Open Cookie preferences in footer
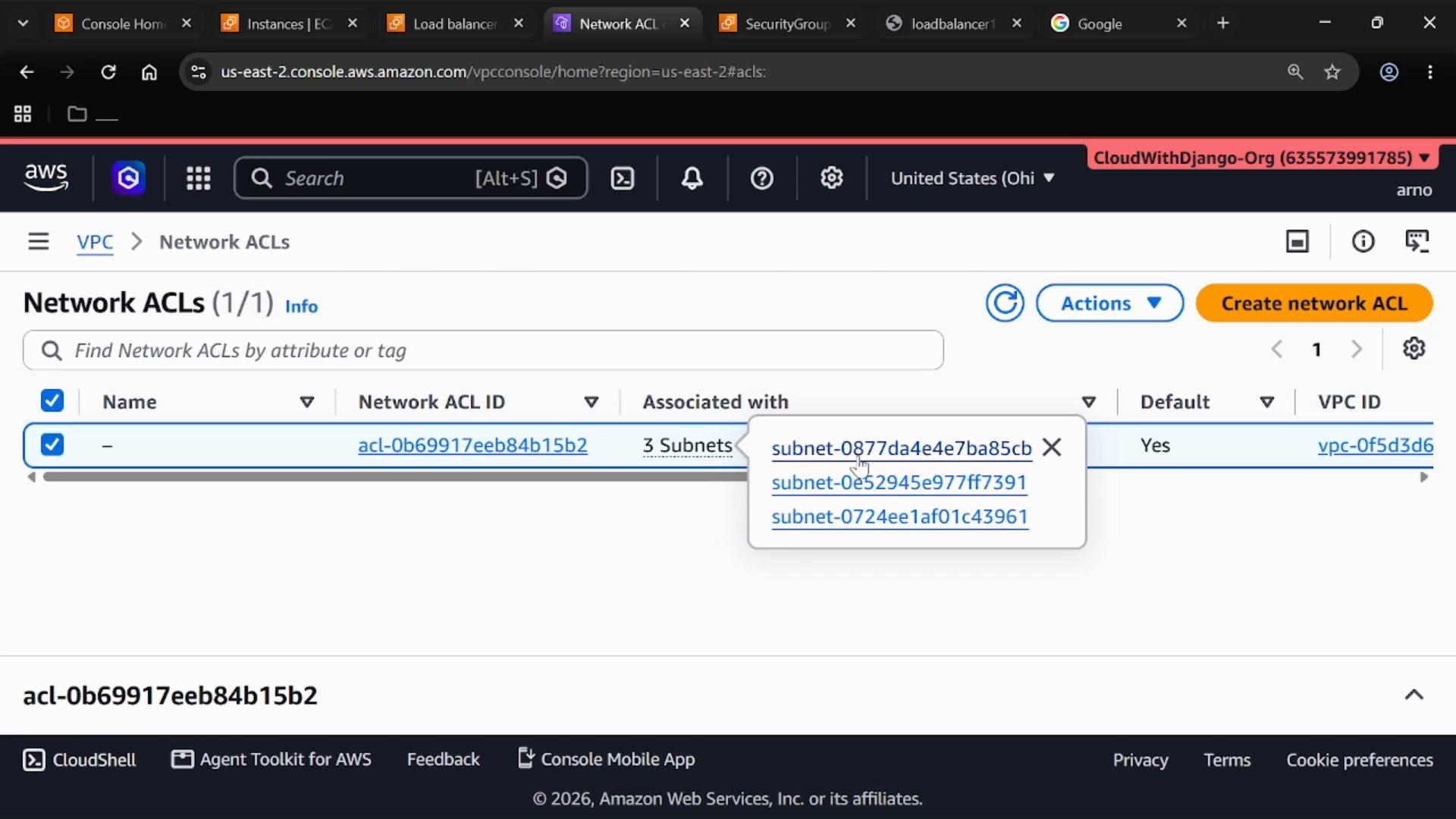 point(1359,760)
